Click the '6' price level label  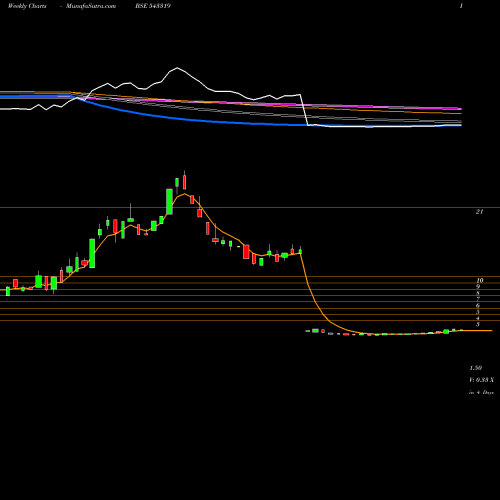coord(478,306)
